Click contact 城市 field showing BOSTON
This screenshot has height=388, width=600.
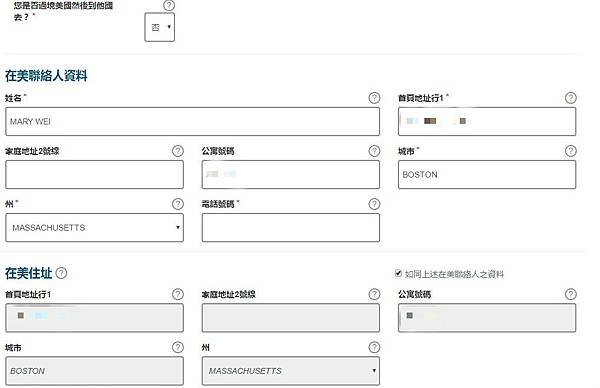487,174
